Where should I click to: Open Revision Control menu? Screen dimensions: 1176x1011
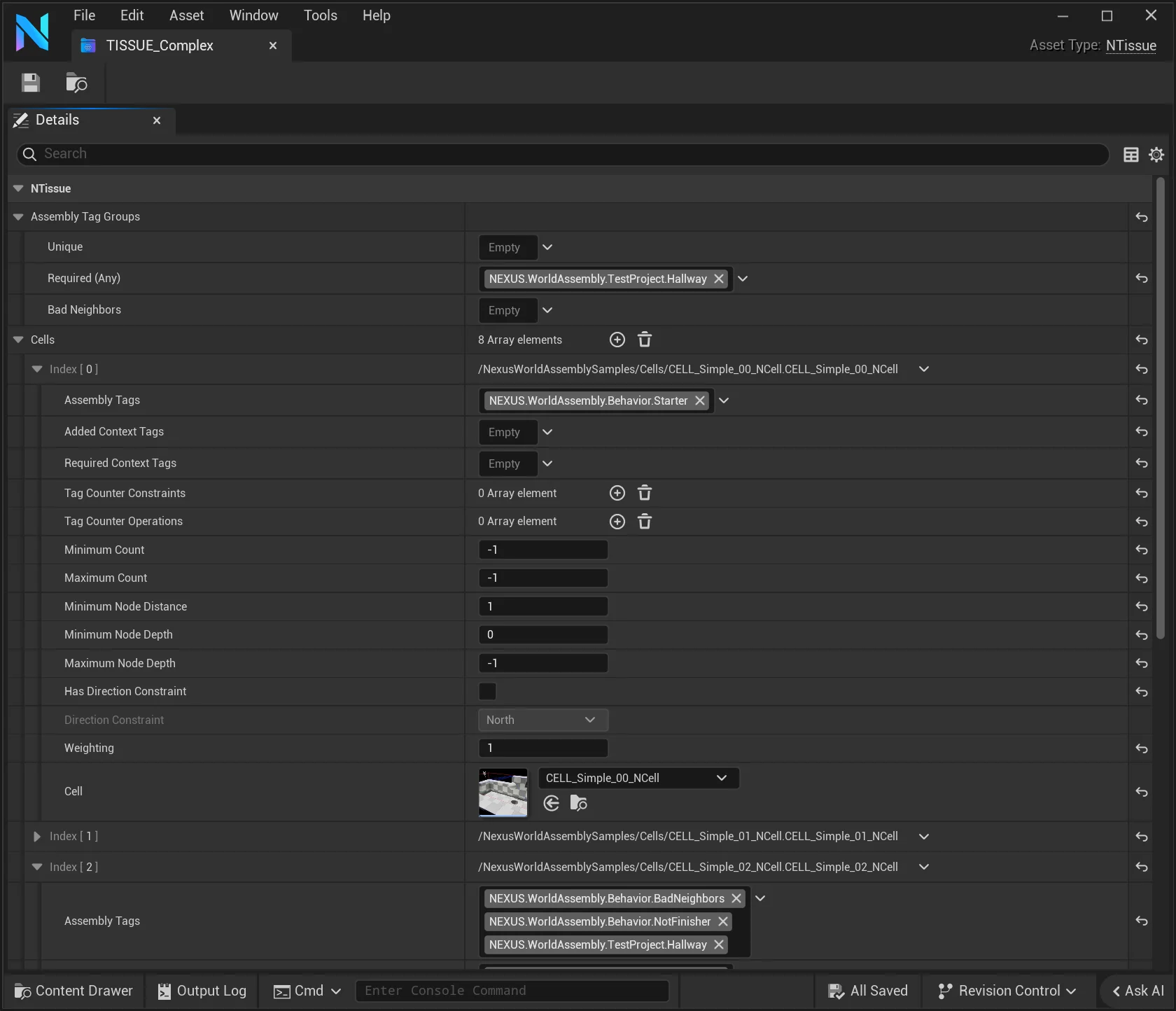(x=1007, y=991)
